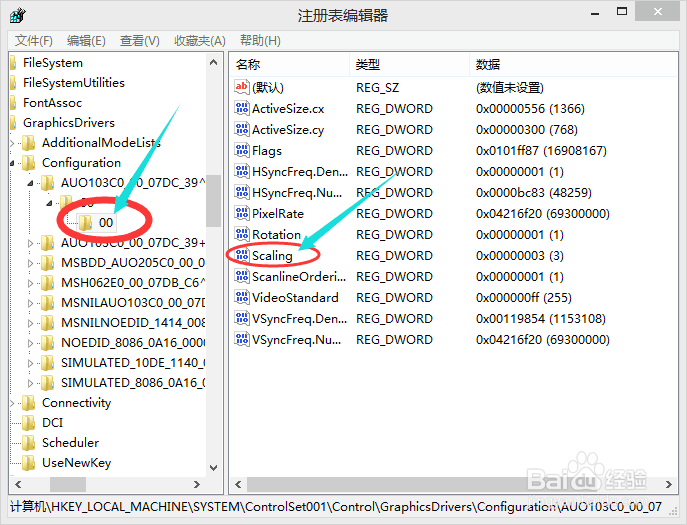Click the DWORD icon next to ActiveSize.cx
The width and height of the screenshot is (687, 525).
pos(242,108)
